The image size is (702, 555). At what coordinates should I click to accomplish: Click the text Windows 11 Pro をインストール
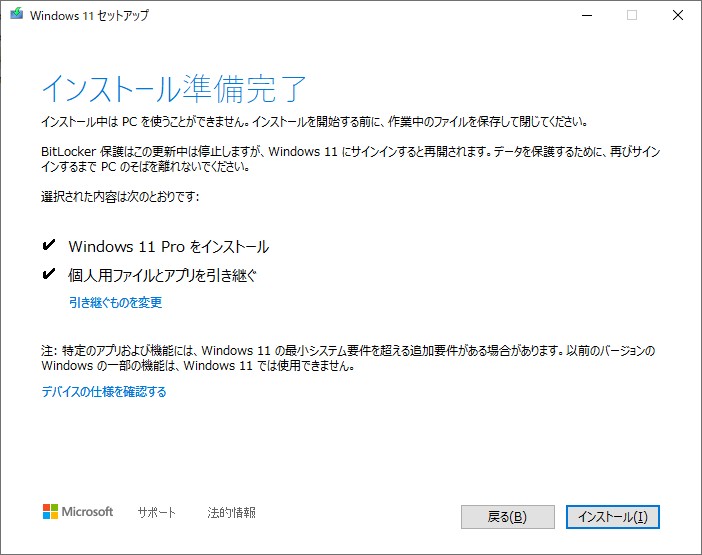click(x=169, y=247)
